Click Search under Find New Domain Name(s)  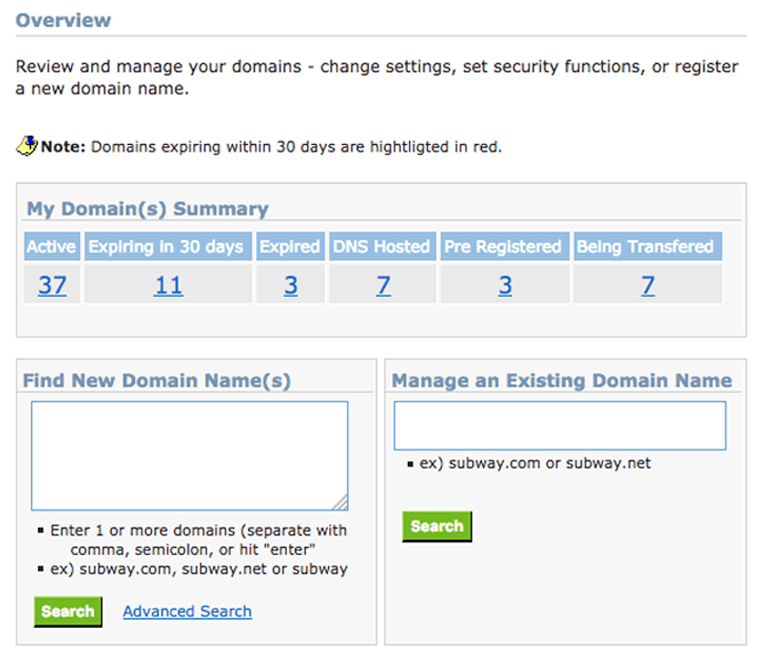coord(68,612)
